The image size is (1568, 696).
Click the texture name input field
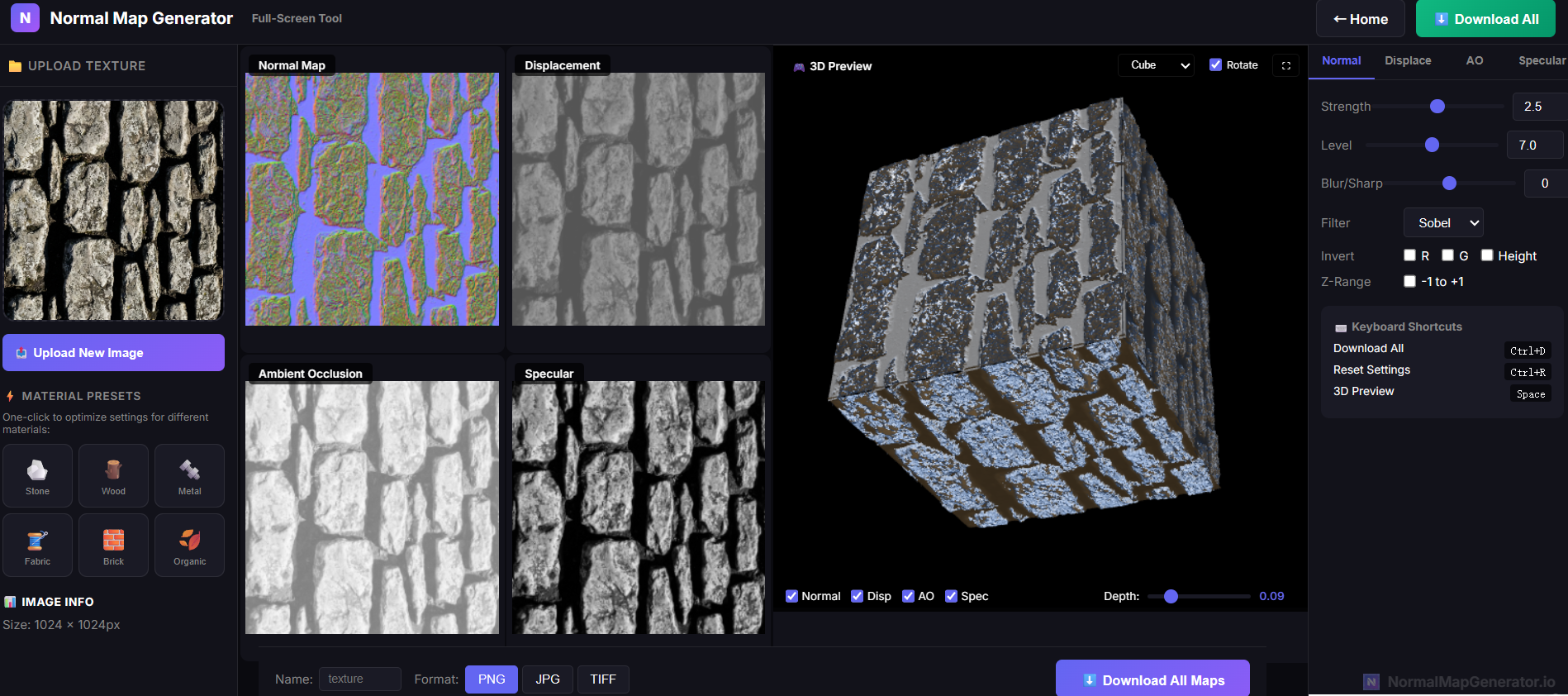pyautogui.click(x=360, y=679)
